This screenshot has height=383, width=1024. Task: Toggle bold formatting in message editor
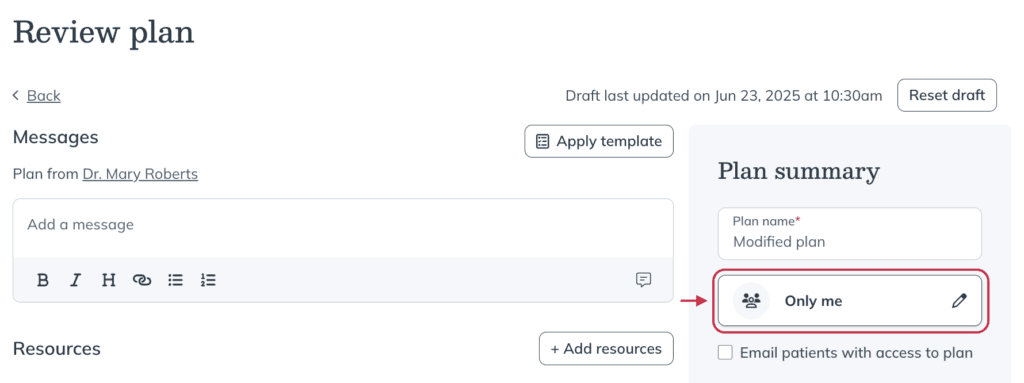click(x=43, y=280)
